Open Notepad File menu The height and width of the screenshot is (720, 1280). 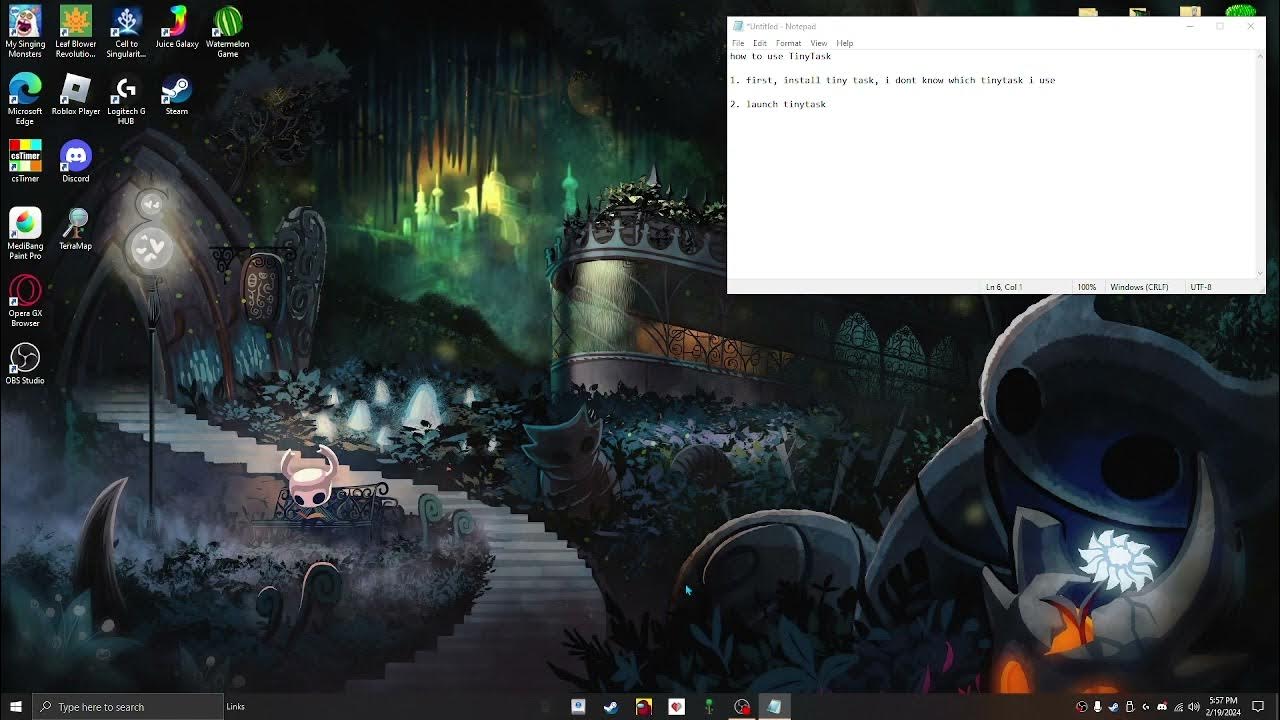[738, 43]
